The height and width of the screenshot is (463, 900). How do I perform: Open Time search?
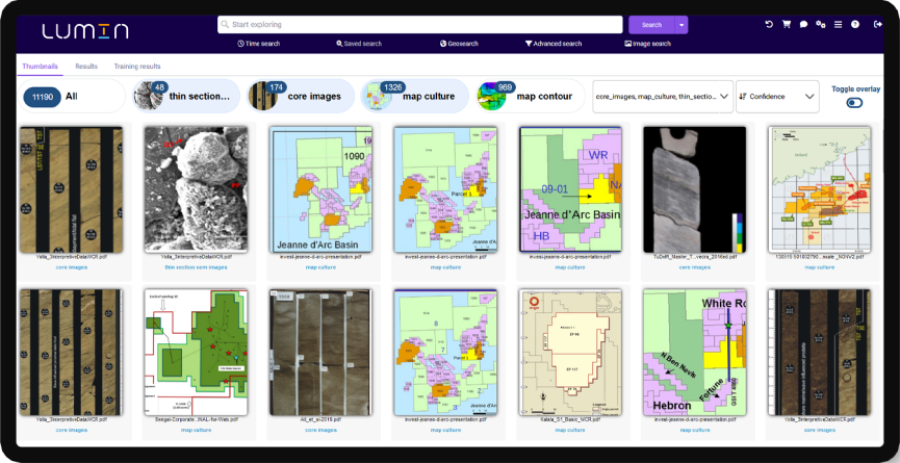257,44
